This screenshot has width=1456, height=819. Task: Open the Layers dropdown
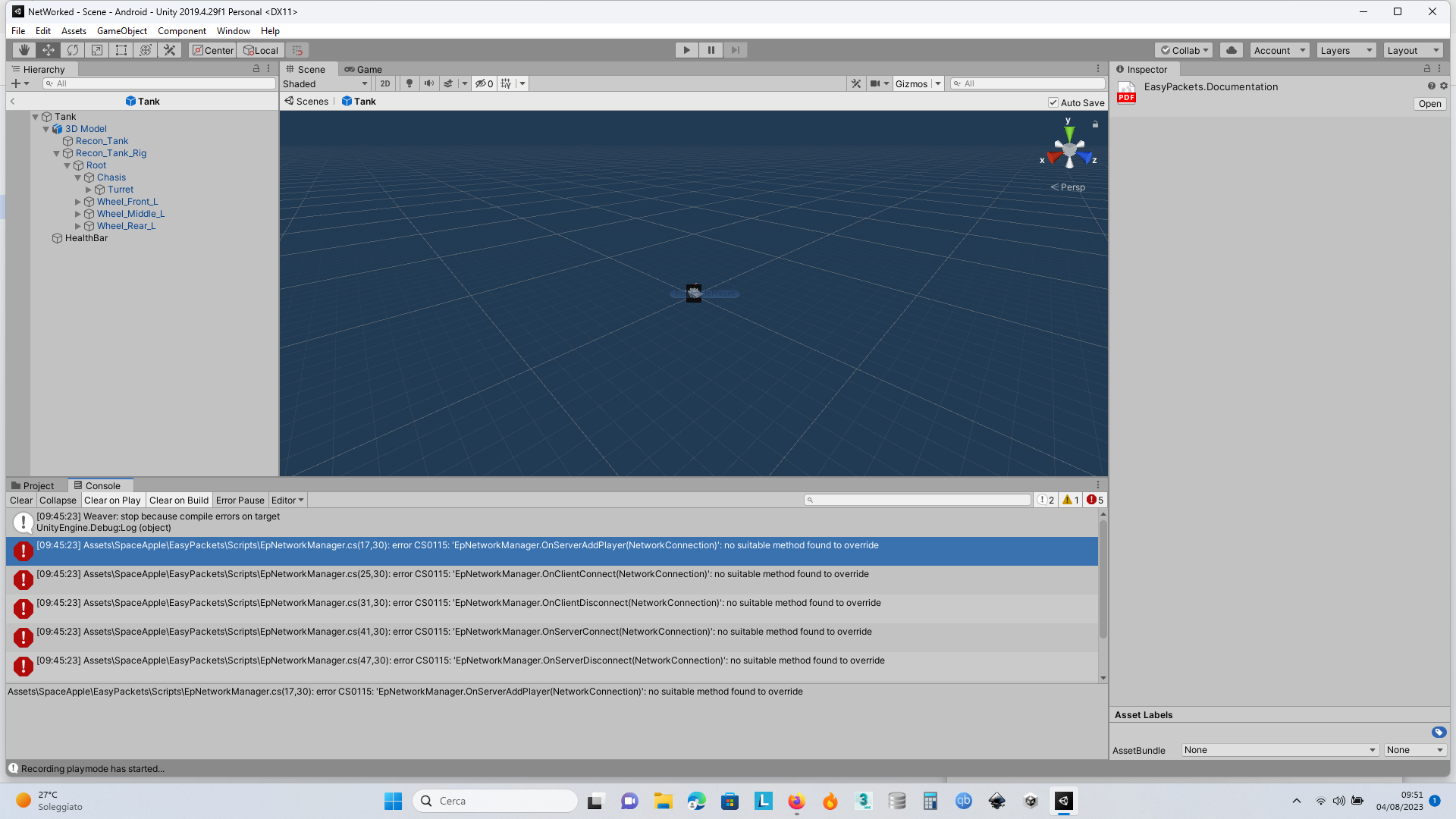click(1346, 50)
